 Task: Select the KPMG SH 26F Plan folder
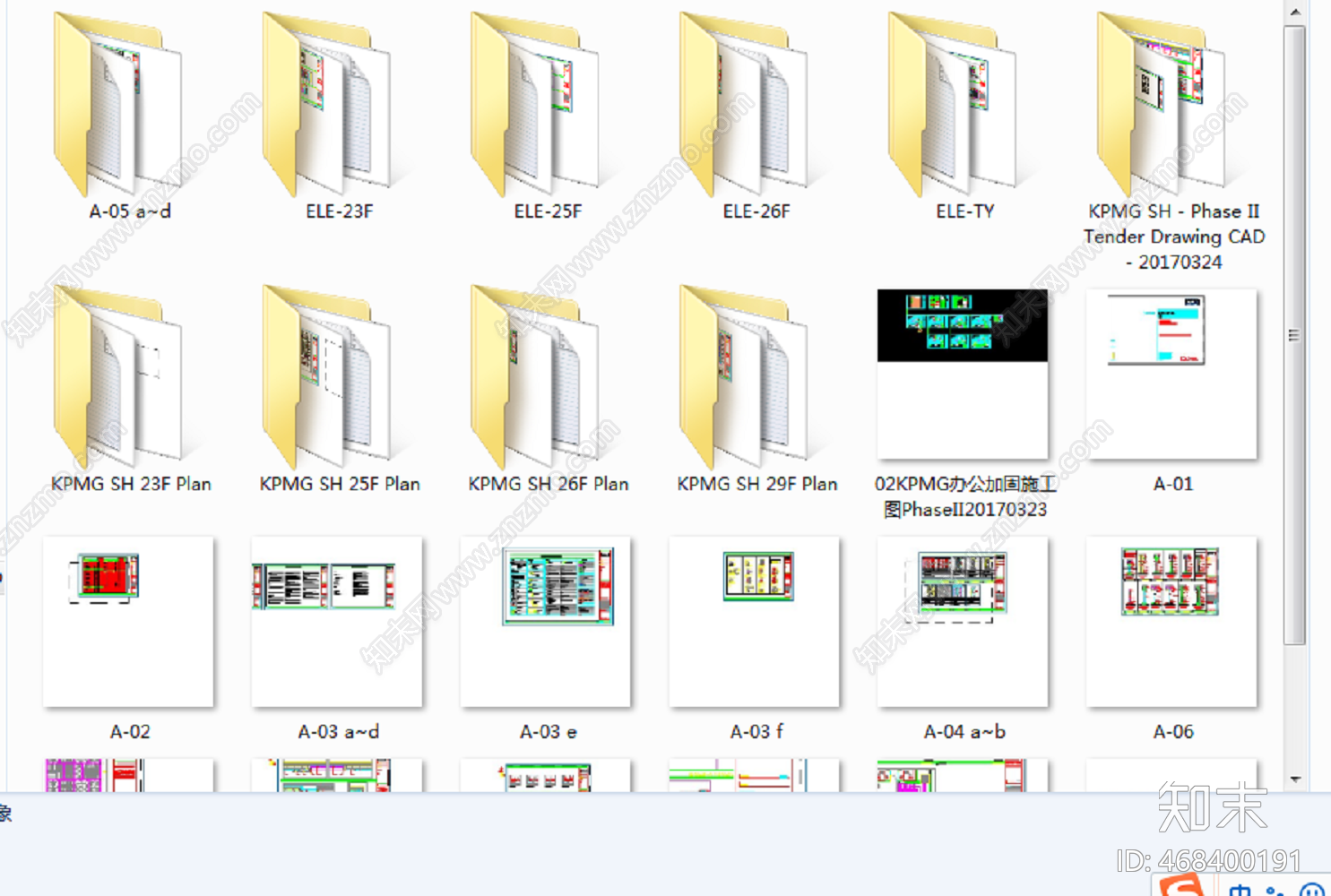pyautogui.click(x=535, y=377)
